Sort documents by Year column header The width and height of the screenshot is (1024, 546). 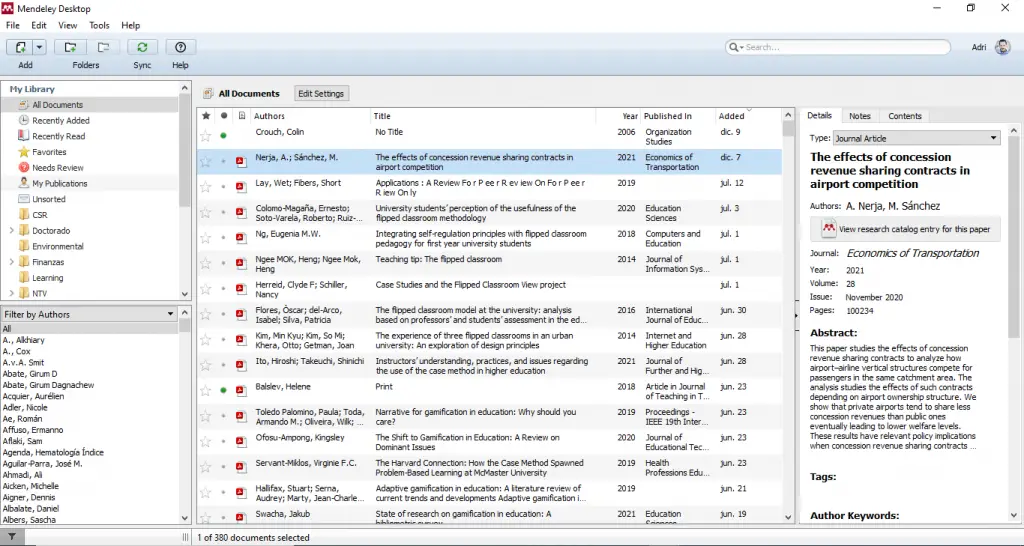tap(630, 116)
